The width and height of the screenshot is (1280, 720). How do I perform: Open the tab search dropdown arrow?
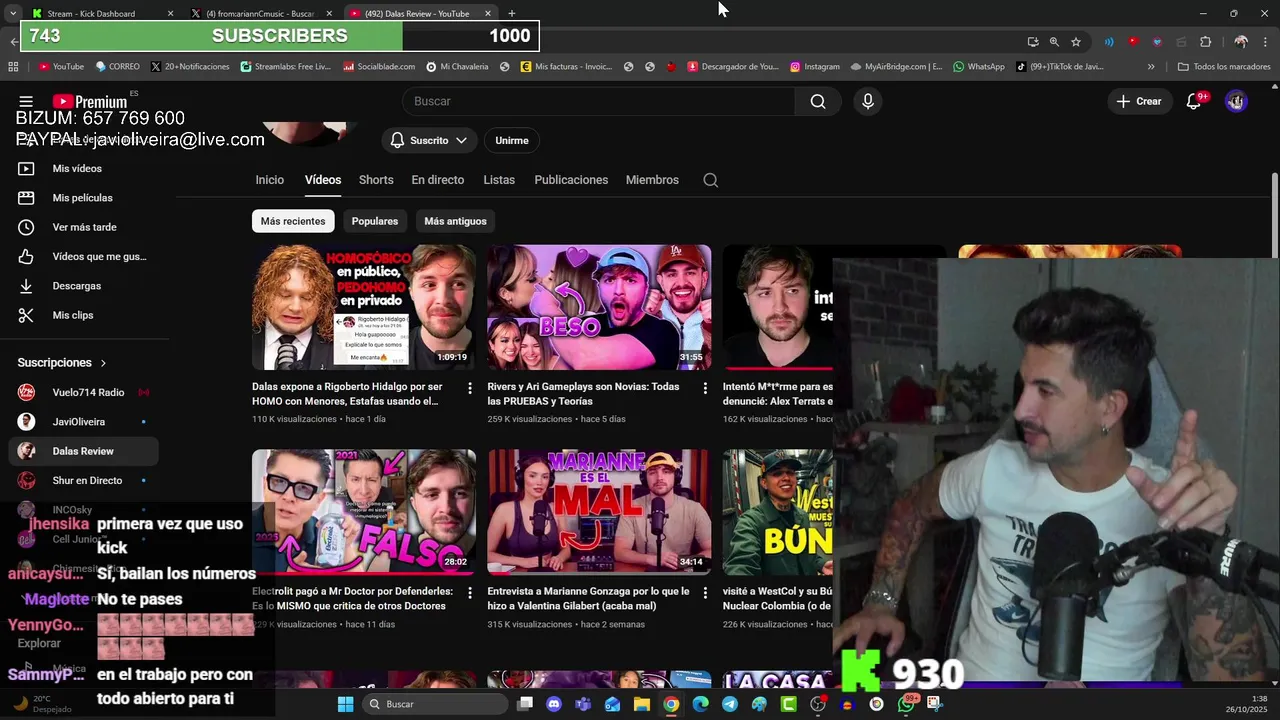pos(13,13)
